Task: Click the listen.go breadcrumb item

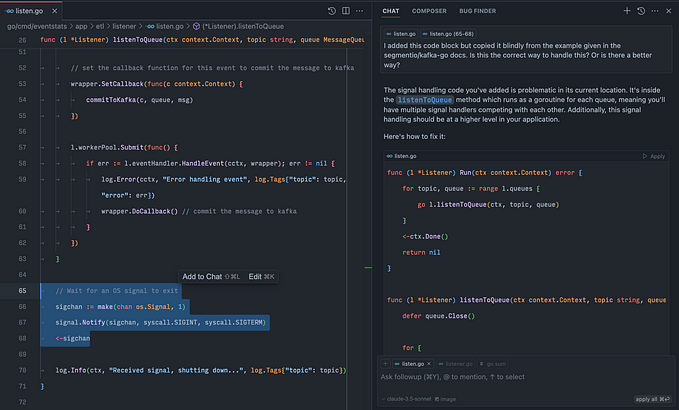Action: point(165,26)
